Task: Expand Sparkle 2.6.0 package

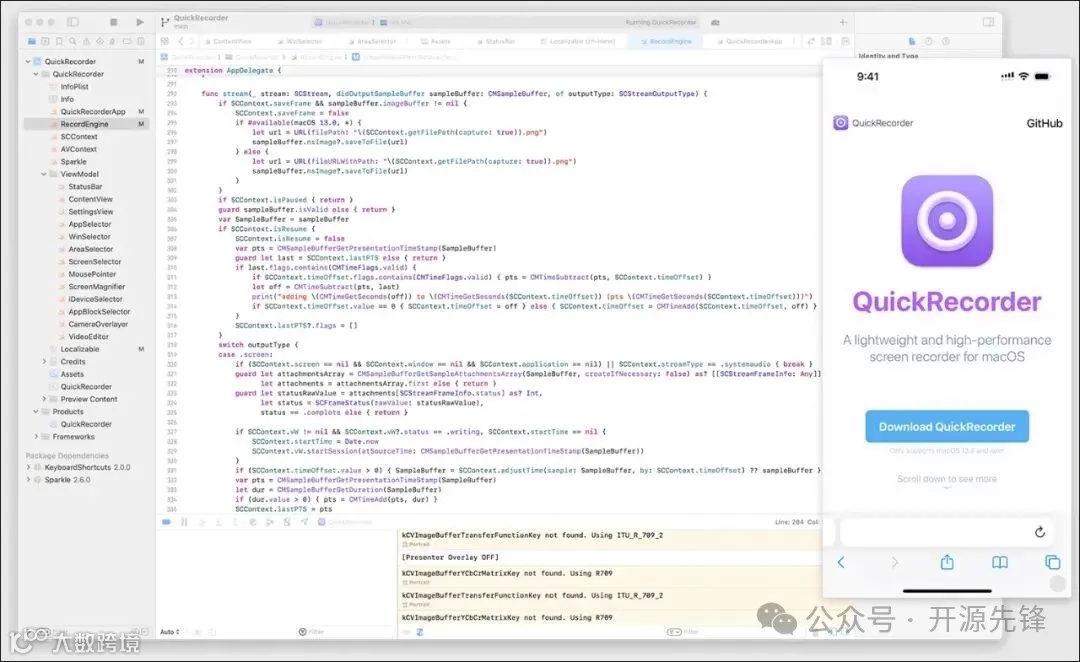Action: point(28,479)
